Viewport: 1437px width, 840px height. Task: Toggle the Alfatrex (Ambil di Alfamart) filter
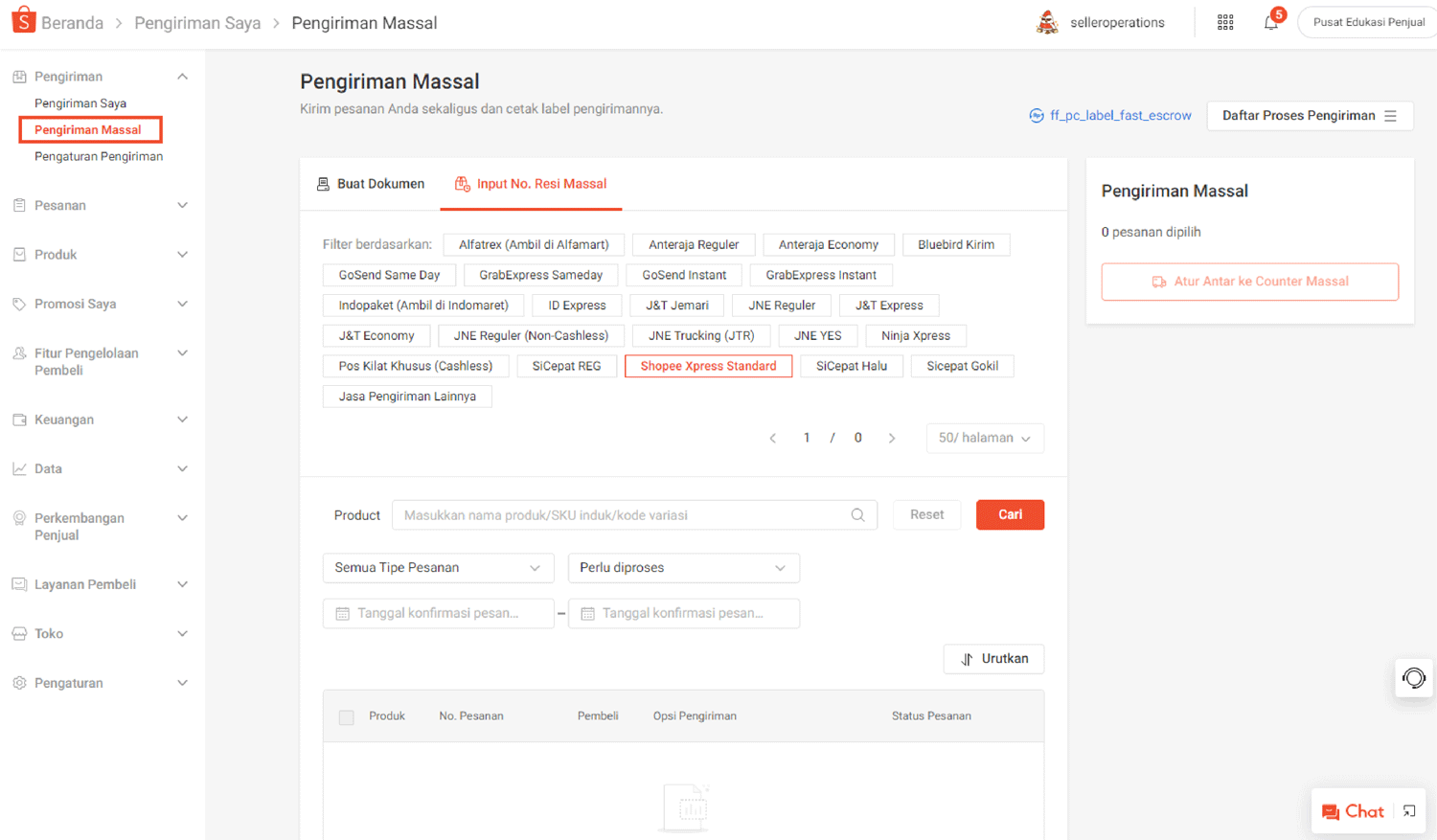534,245
